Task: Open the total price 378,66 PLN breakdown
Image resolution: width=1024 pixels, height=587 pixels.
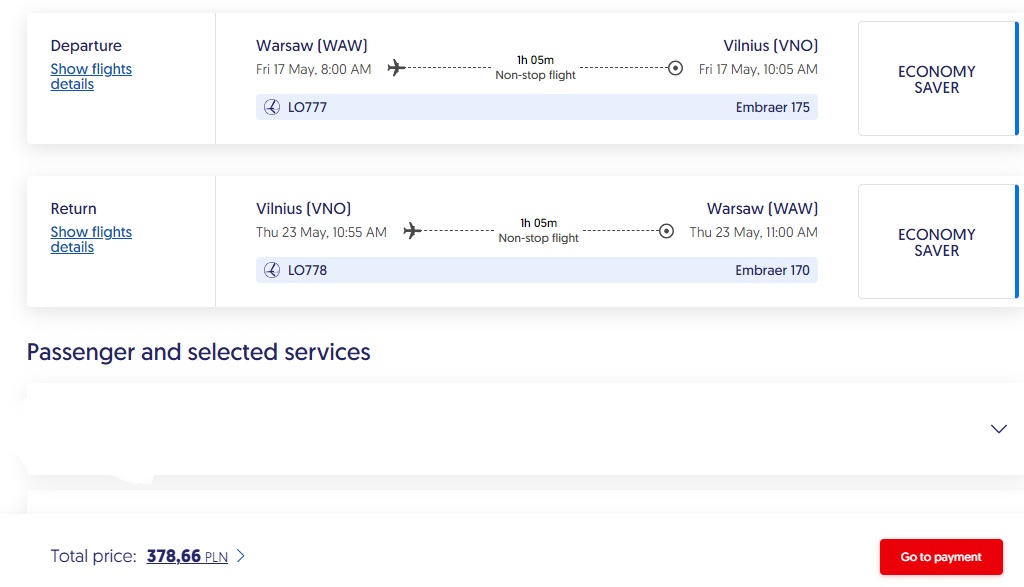Action: [186, 556]
